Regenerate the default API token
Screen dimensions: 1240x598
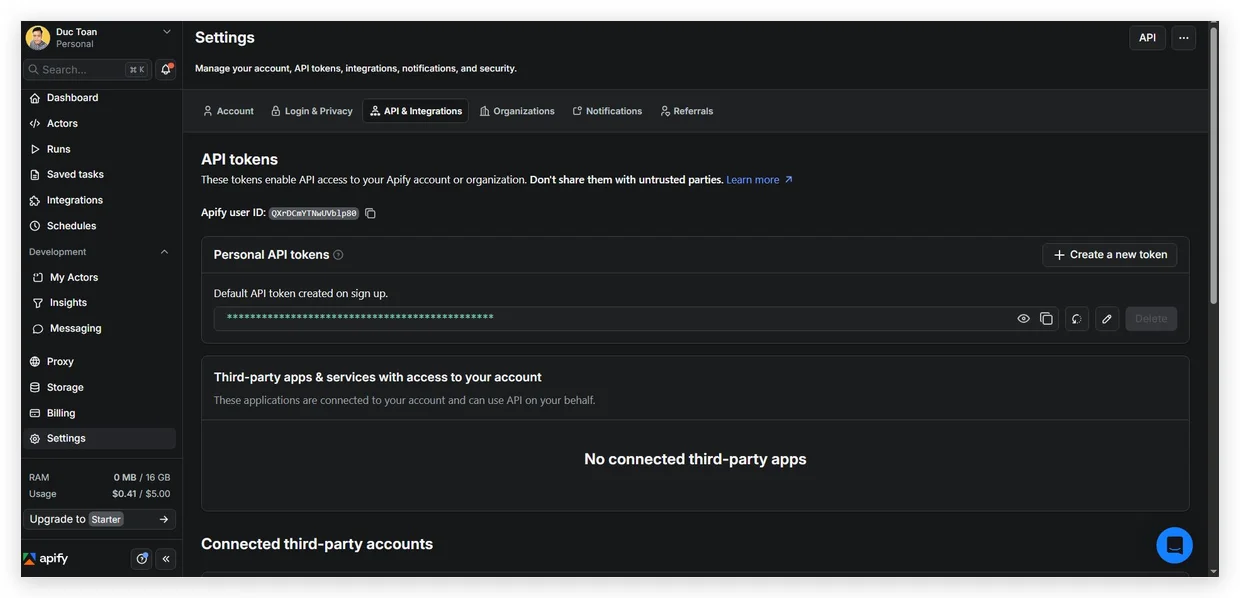coord(1077,319)
